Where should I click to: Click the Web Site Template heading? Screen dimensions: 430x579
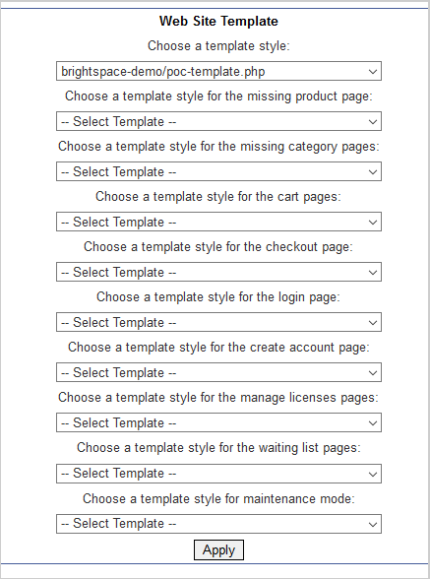[x=219, y=21]
